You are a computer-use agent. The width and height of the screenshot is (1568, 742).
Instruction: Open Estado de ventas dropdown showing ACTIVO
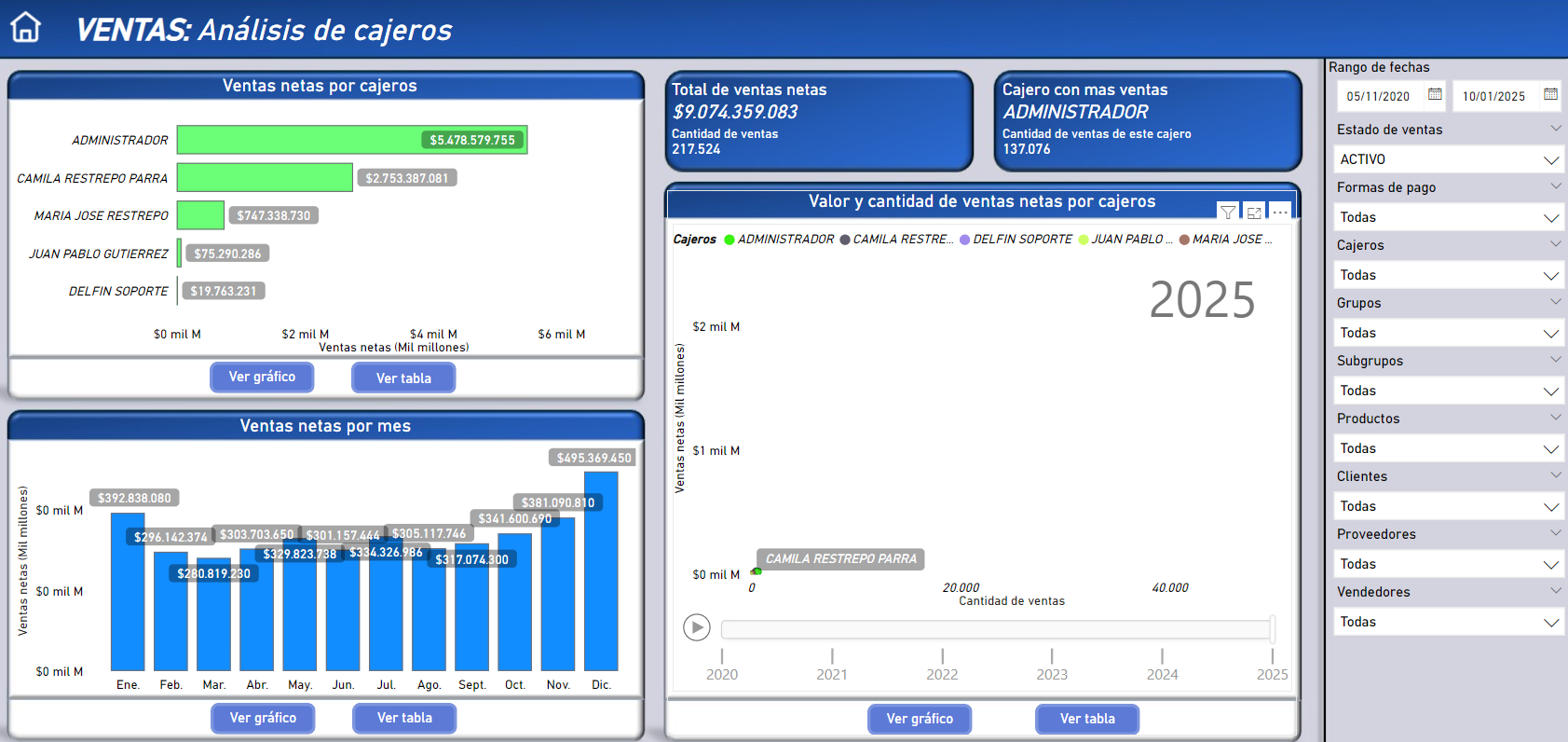(x=1449, y=159)
